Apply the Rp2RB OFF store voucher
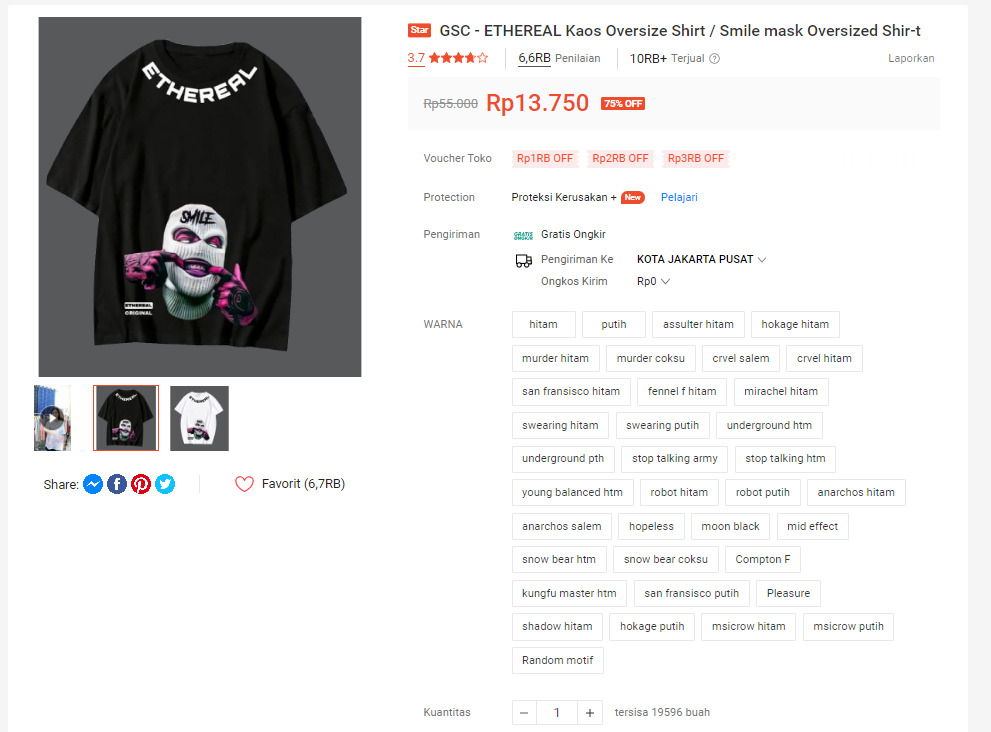 click(620, 159)
